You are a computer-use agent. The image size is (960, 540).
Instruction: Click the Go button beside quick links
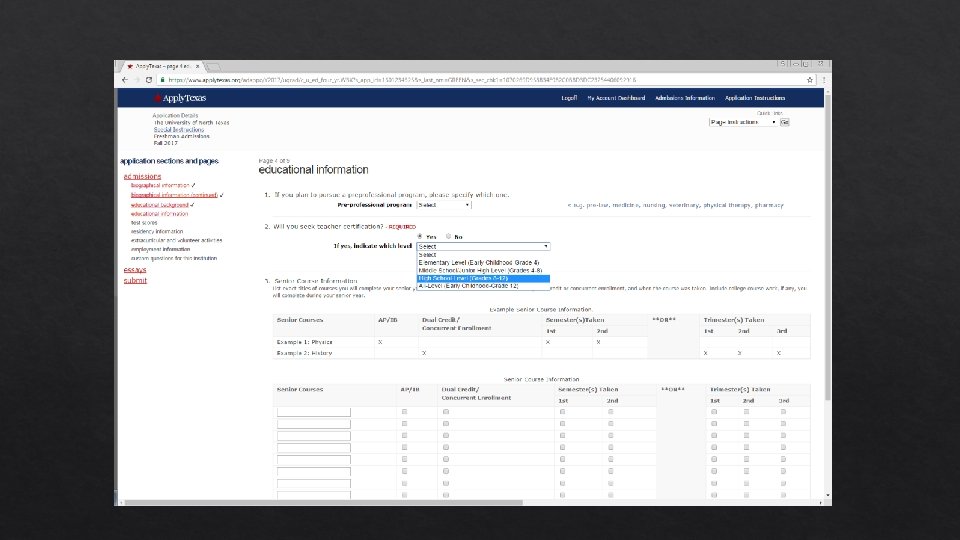point(784,122)
